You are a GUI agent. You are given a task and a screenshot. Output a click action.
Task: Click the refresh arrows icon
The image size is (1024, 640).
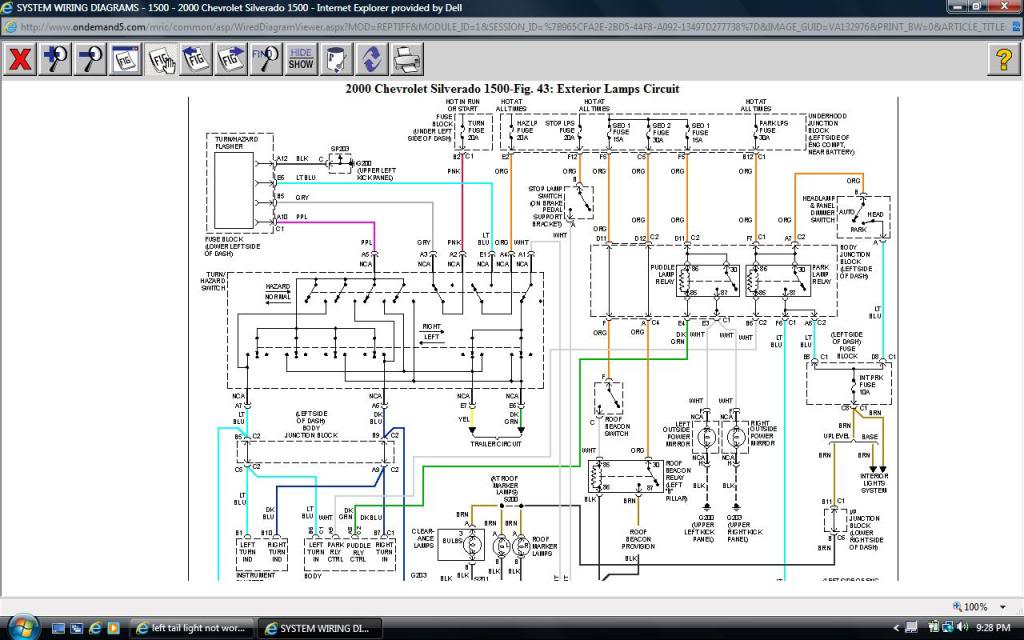tap(370, 58)
